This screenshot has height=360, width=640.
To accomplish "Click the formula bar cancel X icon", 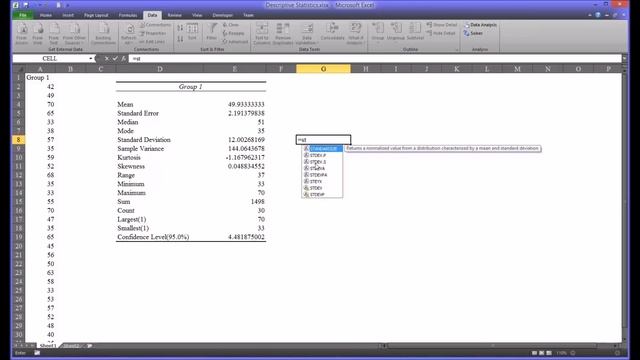I will click(107, 59).
